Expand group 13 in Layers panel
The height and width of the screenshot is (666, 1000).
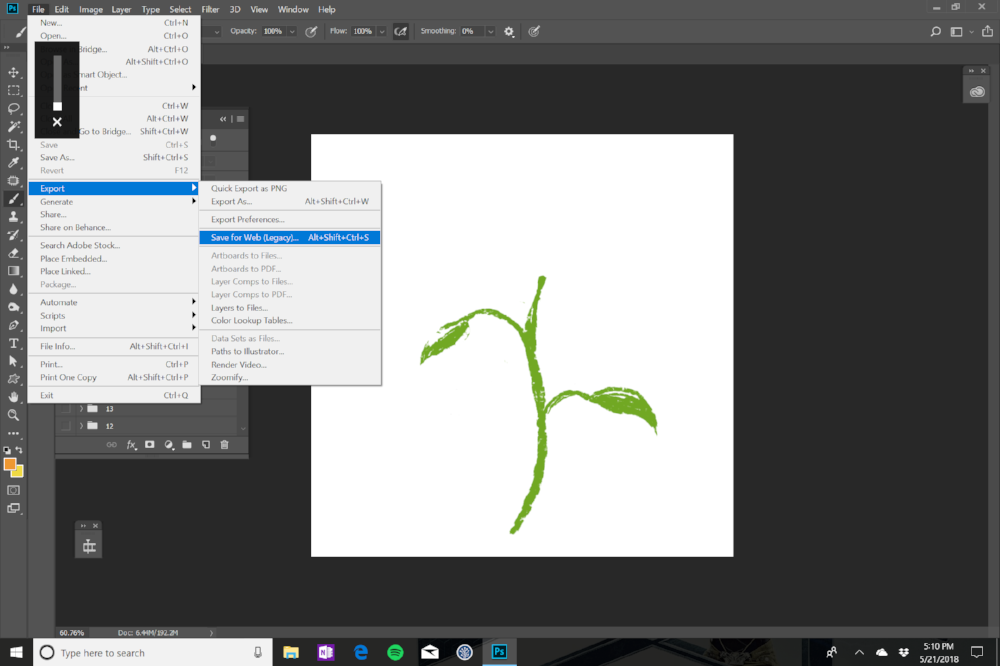coord(81,408)
